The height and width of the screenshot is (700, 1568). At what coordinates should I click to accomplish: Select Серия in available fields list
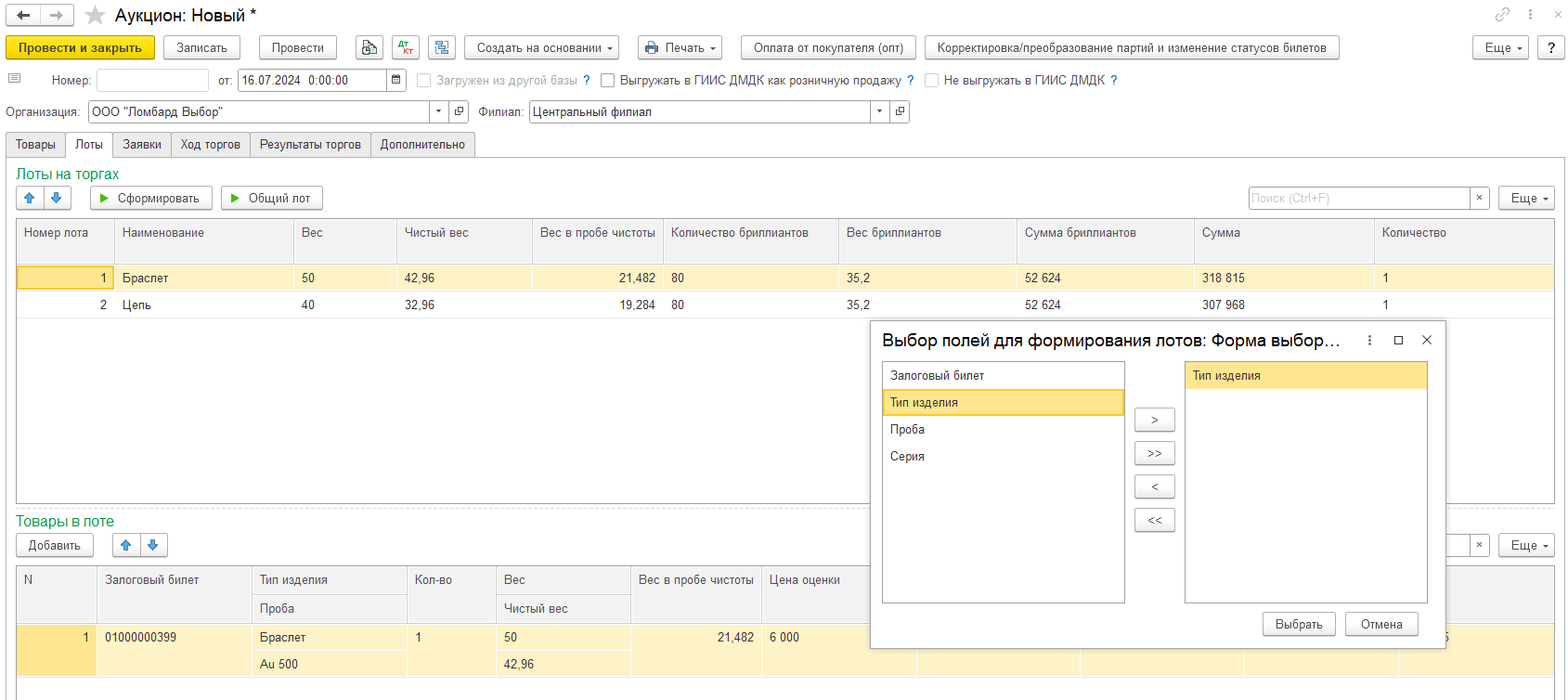[1003, 456]
